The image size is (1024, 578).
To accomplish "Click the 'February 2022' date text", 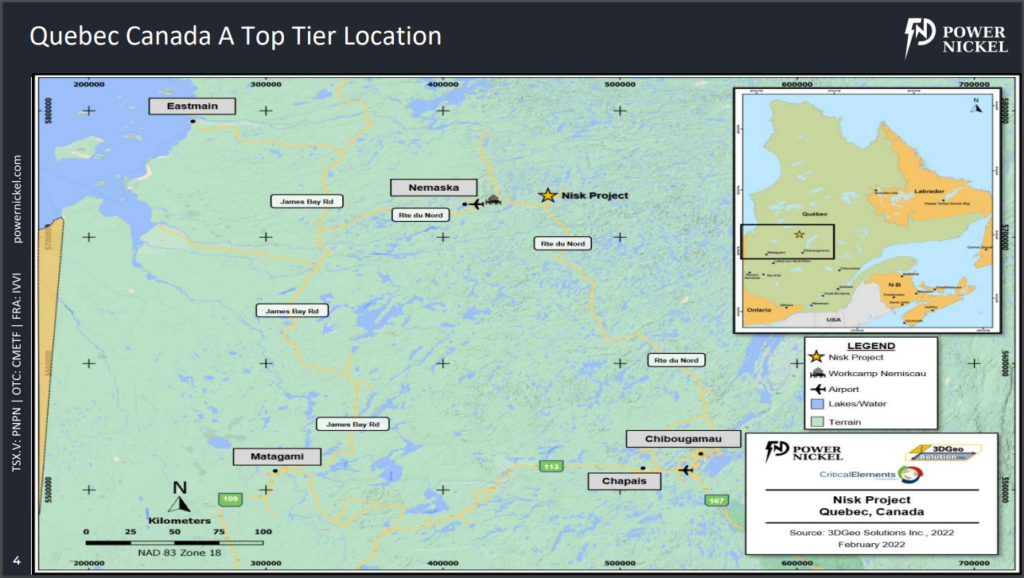I will [x=871, y=544].
